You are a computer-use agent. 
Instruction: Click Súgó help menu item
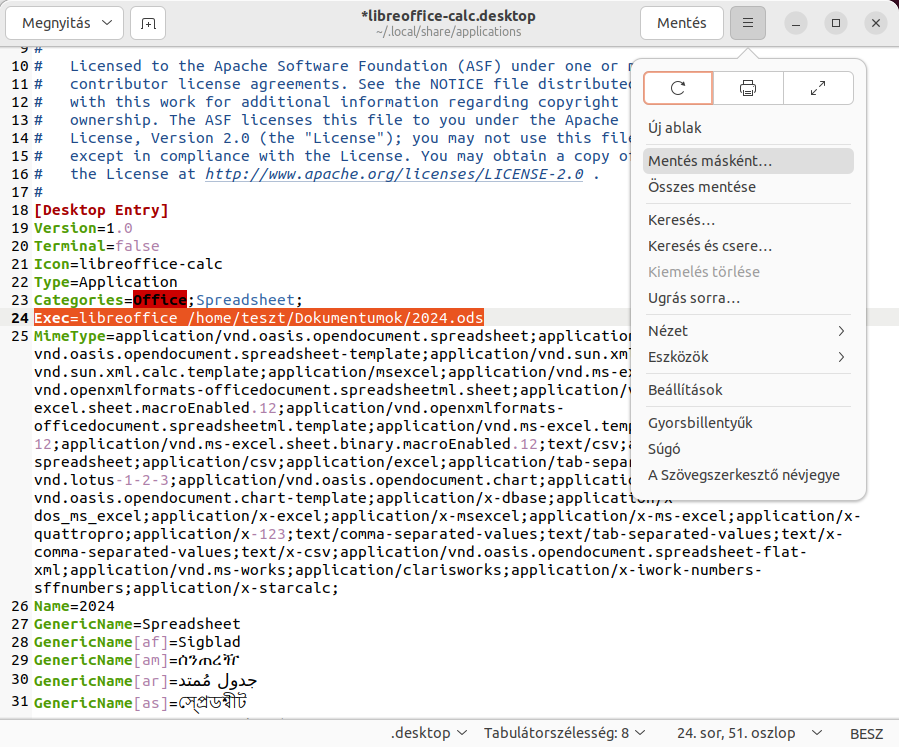click(x=748, y=449)
